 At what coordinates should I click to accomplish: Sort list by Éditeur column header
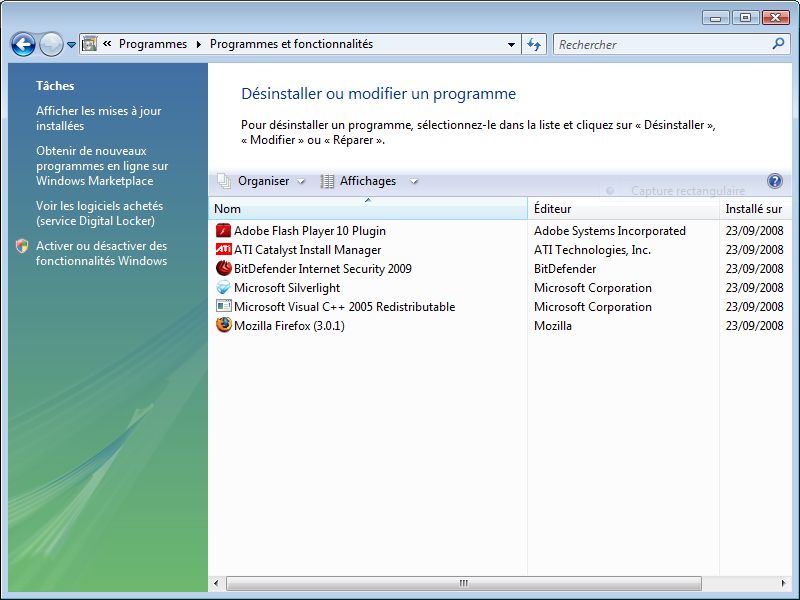point(623,209)
